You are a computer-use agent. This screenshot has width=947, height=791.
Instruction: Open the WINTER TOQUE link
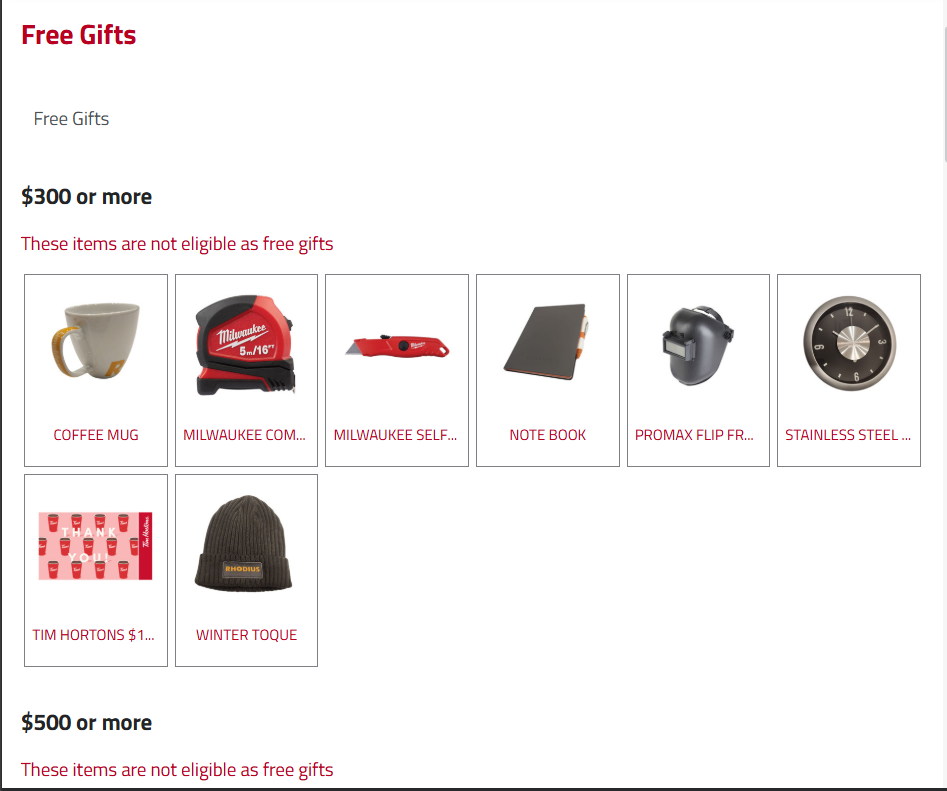[246, 635]
